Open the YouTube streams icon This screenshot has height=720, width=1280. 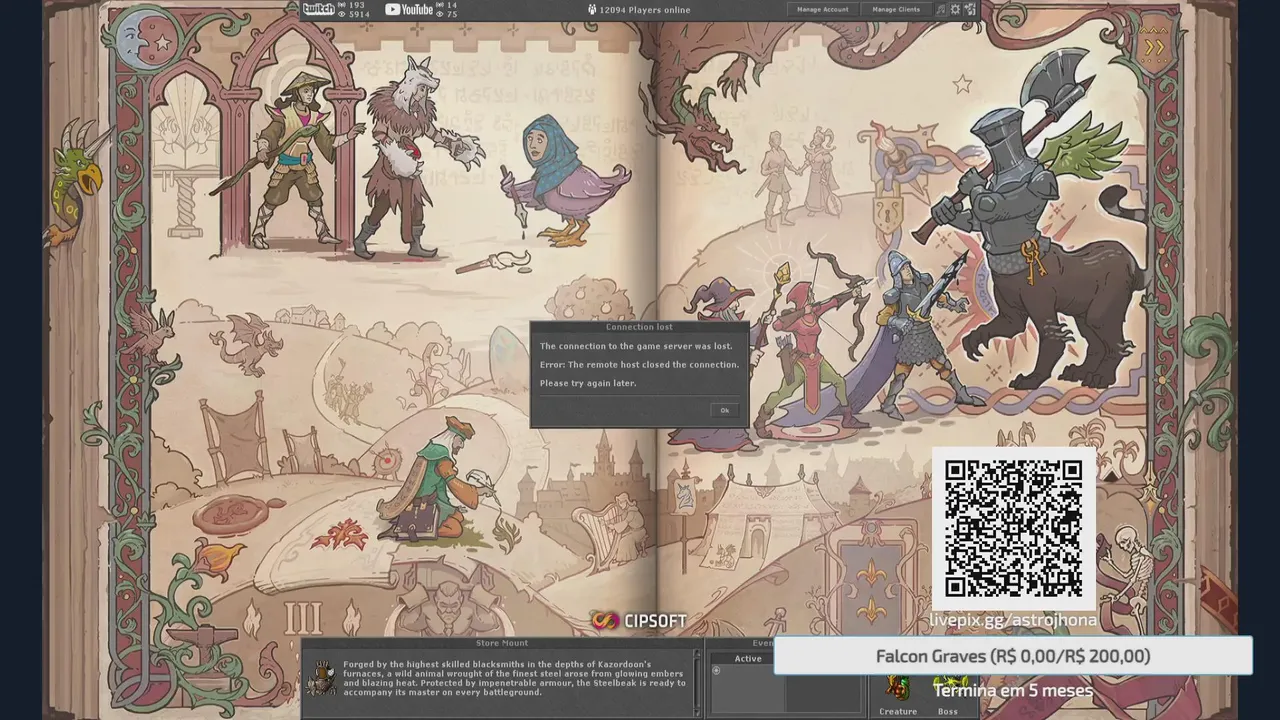coord(408,9)
